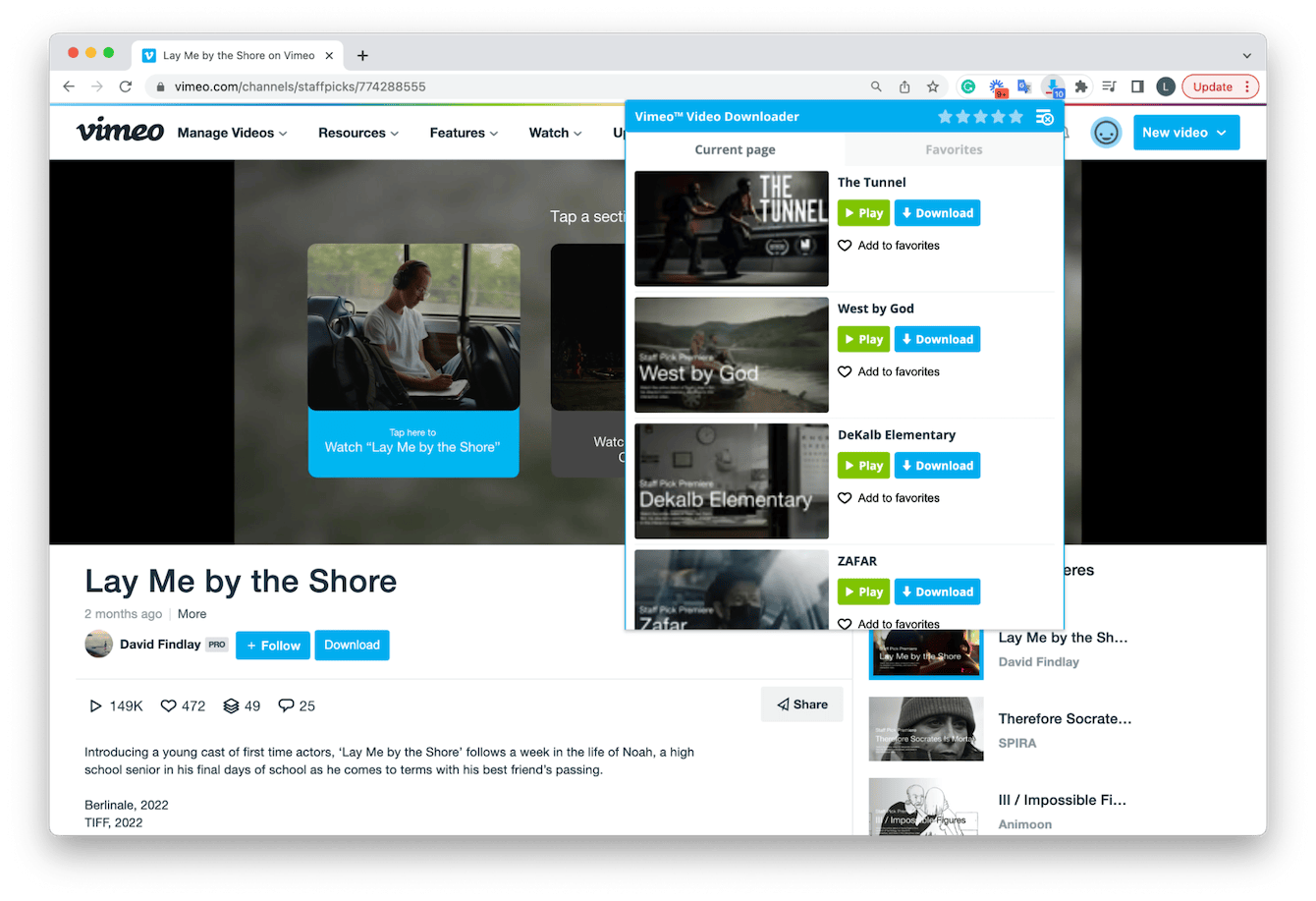Click the Google Translate extension icon
The image size is (1316, 901).
1026,86
